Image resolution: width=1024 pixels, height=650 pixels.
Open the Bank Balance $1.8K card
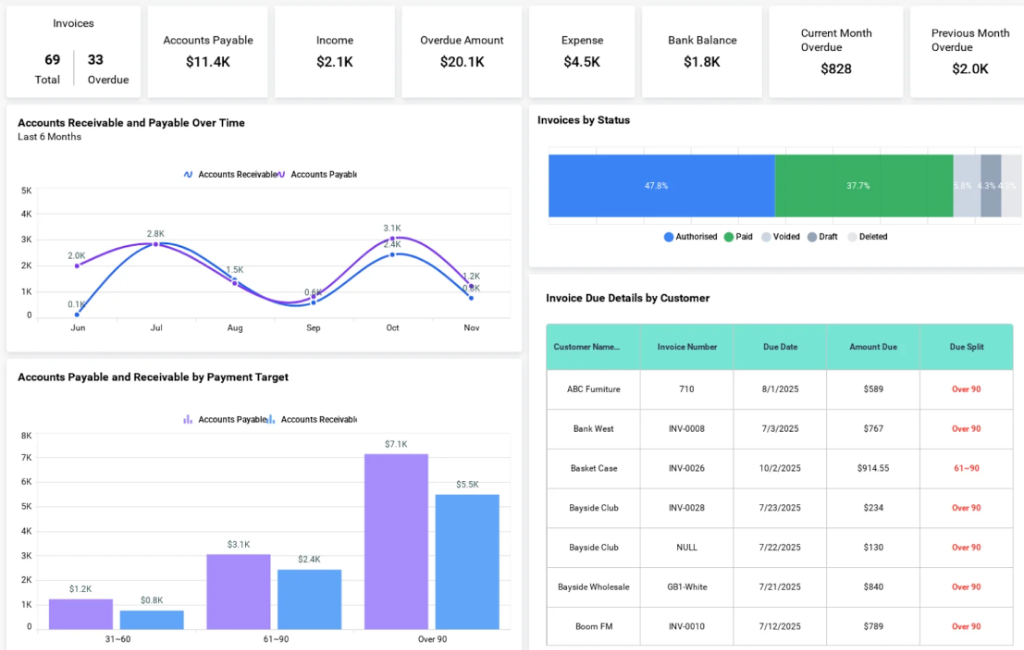pos(702,52)
